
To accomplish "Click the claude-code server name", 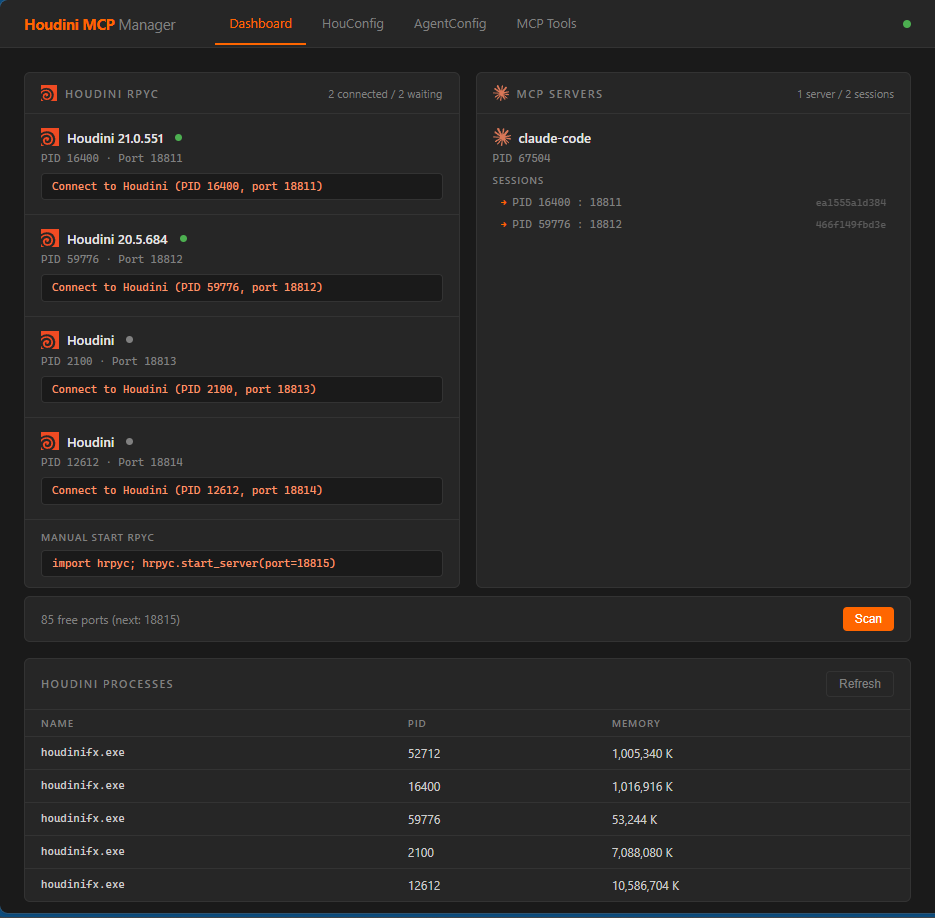I will (555, 138).
